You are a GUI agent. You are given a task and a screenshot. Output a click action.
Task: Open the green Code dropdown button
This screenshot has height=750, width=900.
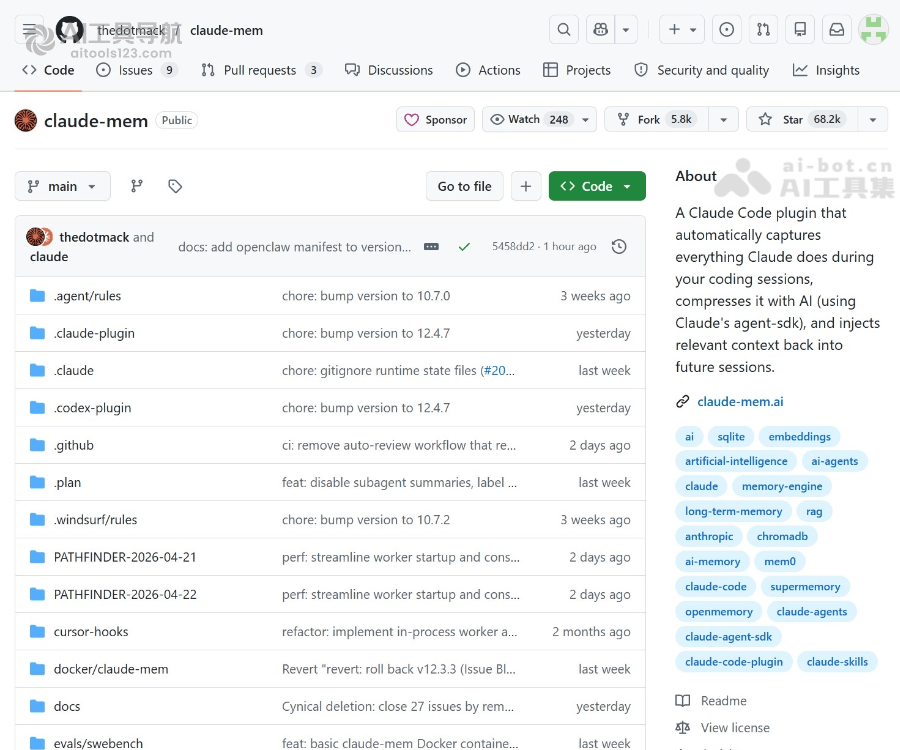point(597,186)
